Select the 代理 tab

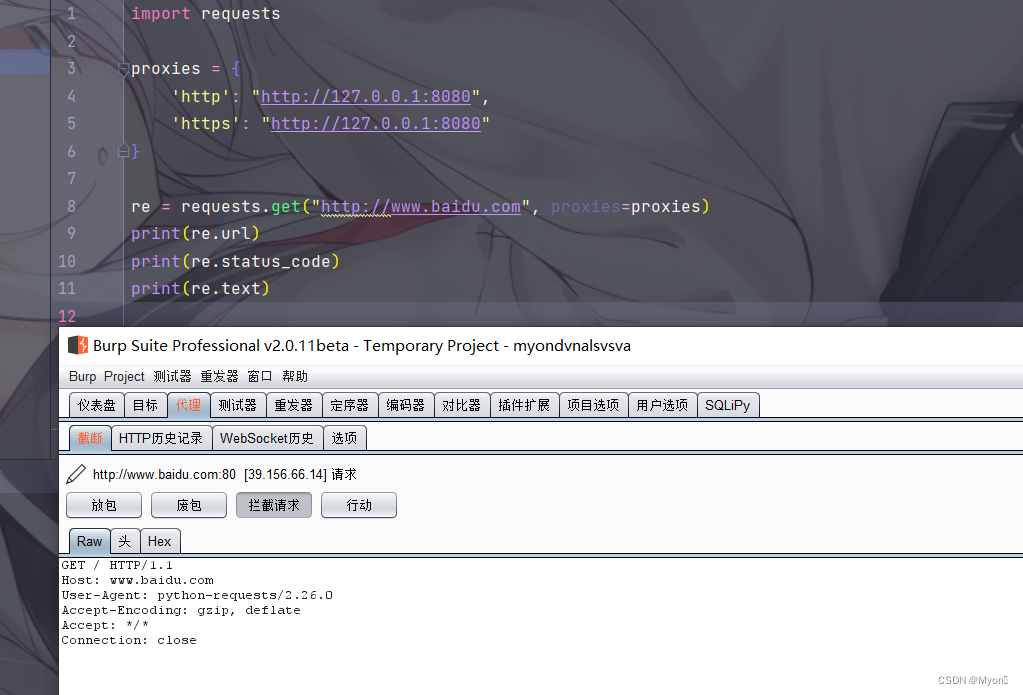tap(189, 405)
